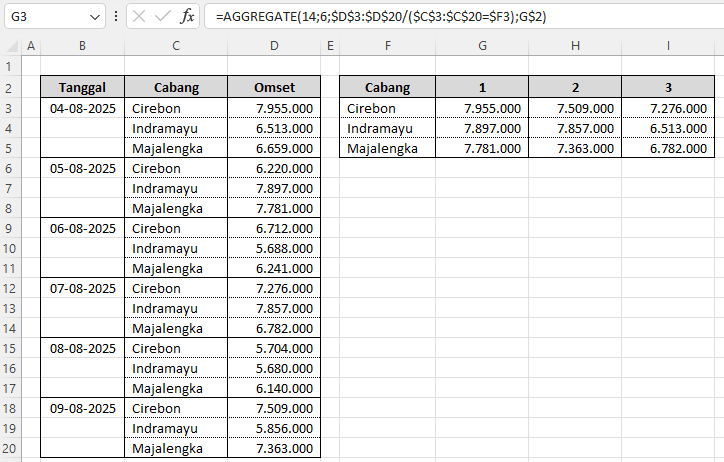Select column H header
Viewport: 724px width, 462px height.
click(x=575, y=46)
